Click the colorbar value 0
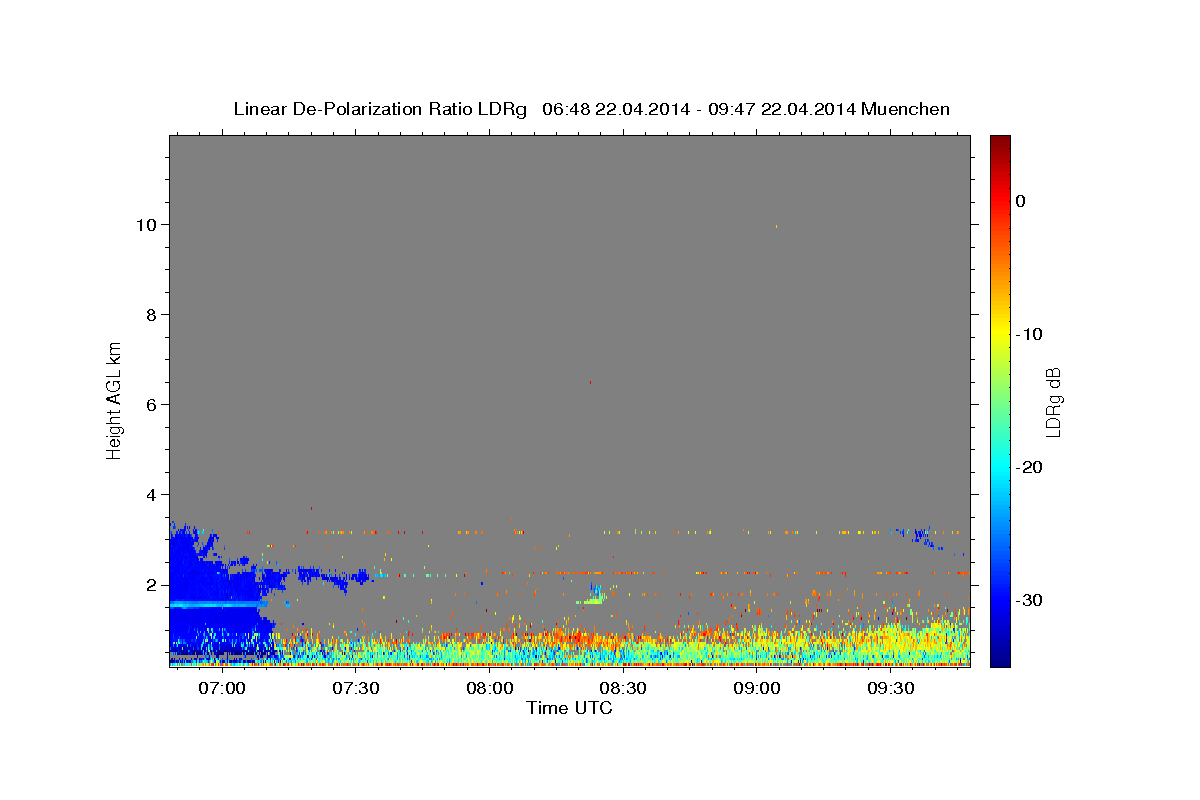 [1020, 201]
